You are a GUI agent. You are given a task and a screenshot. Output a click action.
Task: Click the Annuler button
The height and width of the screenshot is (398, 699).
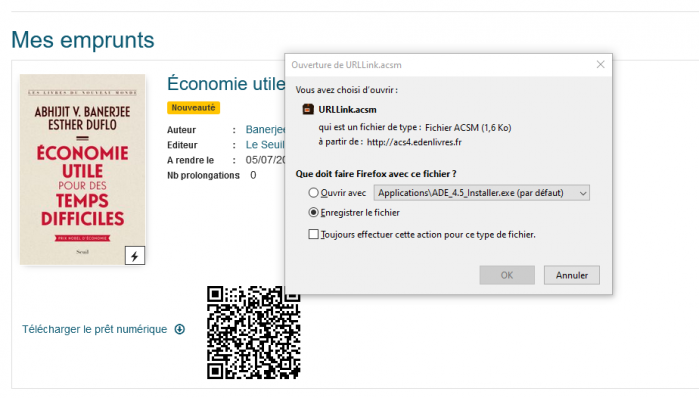pyautogui.click(x=572, y=275)
